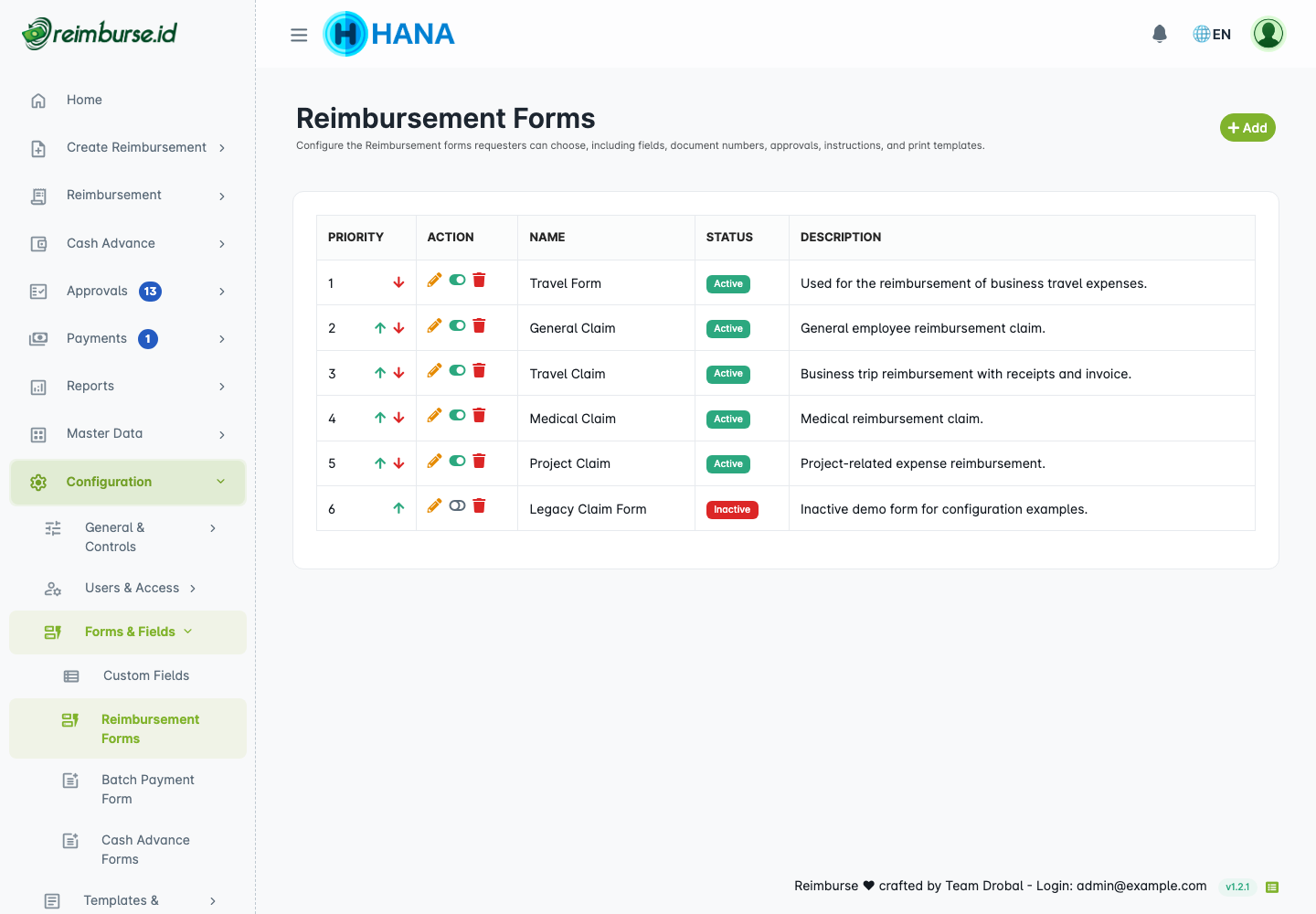This screenshot has height=914, width=1316.
Task: Expand the Cash Advance menu
Action: 128,243
